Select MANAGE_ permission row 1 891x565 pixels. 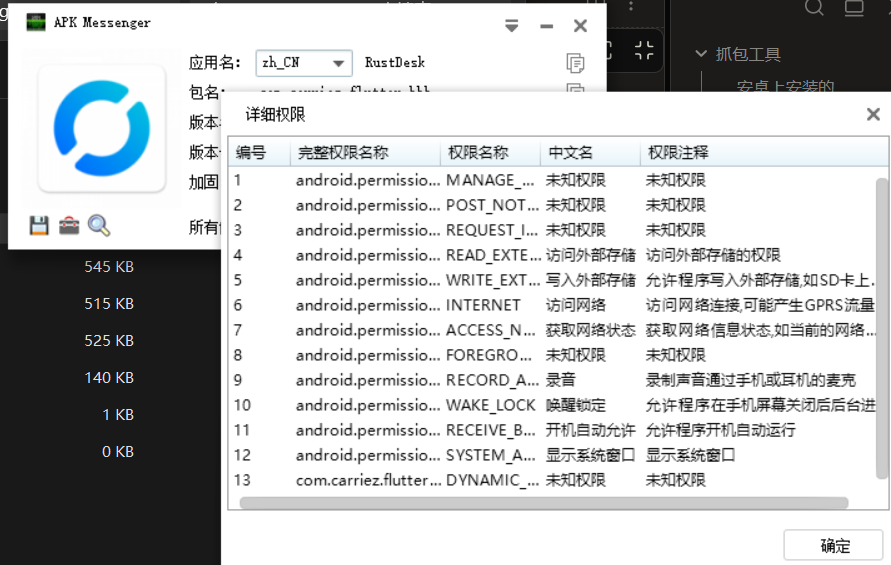(552, 180)
